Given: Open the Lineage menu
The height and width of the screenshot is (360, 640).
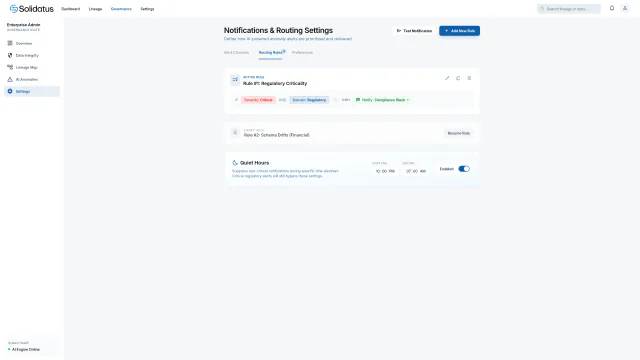Looking at the screenshot, I should point(95,9).
